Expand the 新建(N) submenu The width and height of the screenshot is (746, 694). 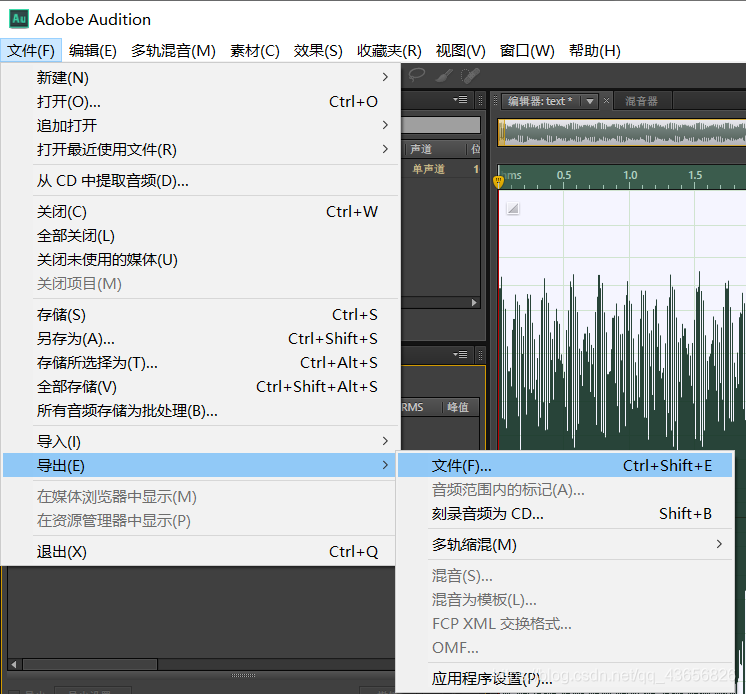200,78
